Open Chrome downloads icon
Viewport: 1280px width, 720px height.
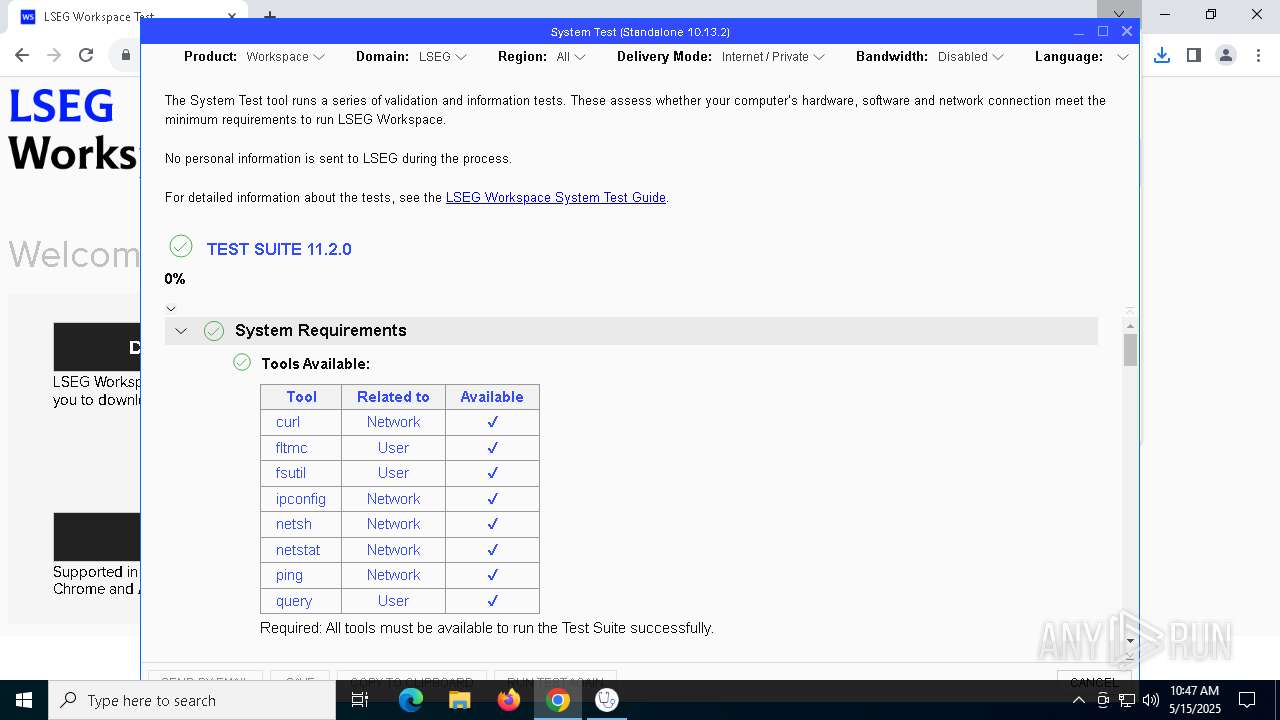pos(1162,56)
